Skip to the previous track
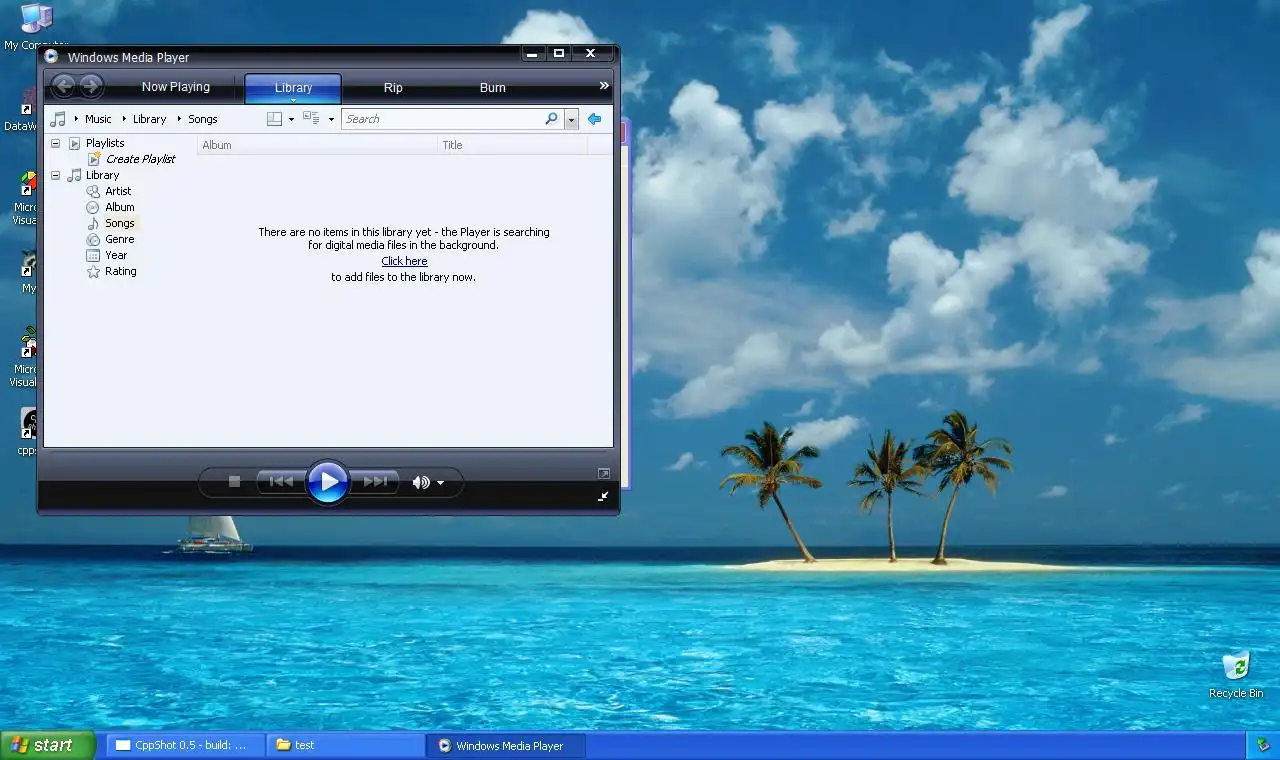Viewport: 1280px width, 760px height. (x=281, y=482)
